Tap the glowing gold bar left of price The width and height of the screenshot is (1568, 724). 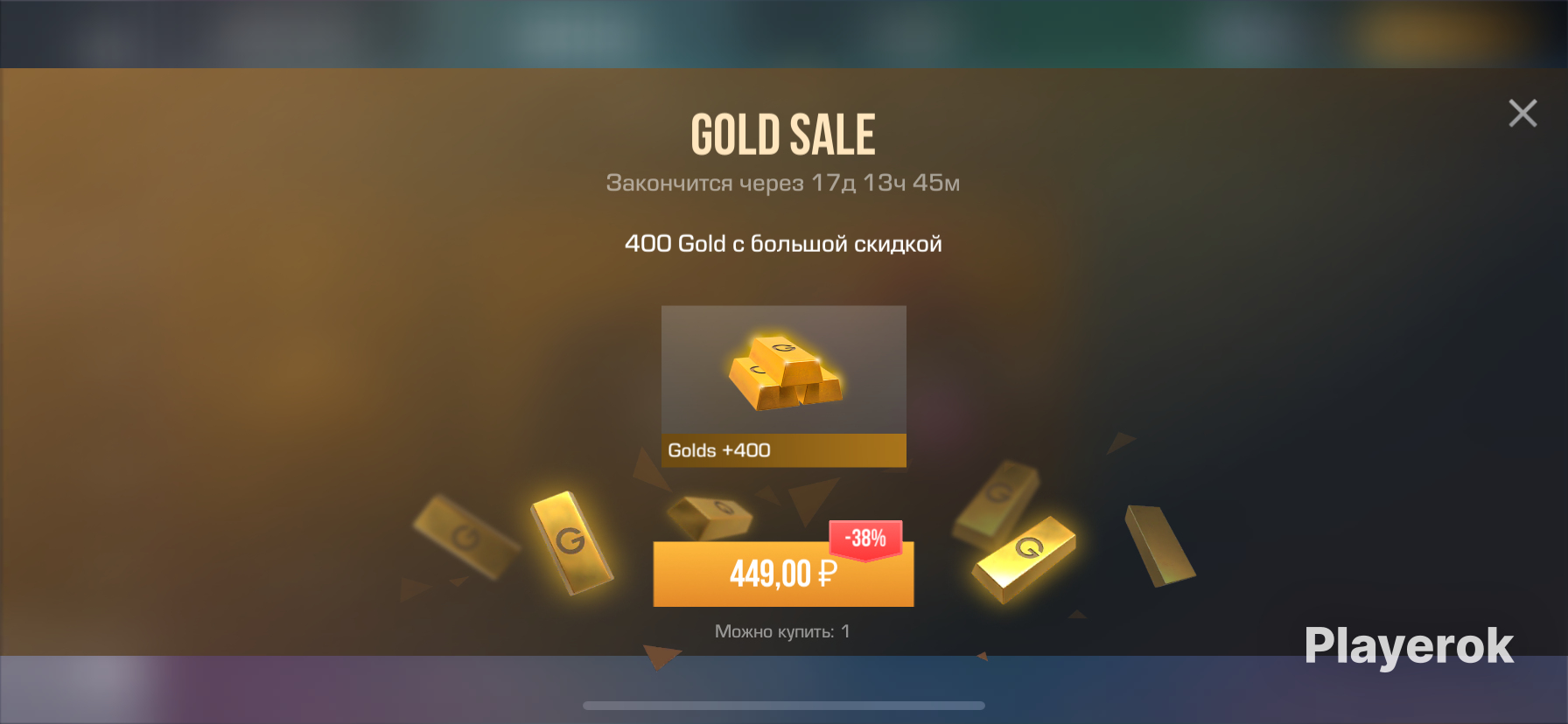tap(571, 542)
